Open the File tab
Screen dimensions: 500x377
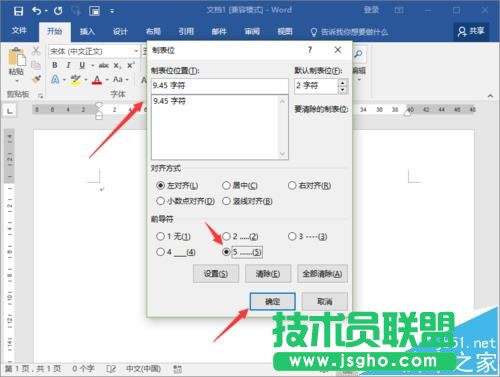(x=19, y=31)
